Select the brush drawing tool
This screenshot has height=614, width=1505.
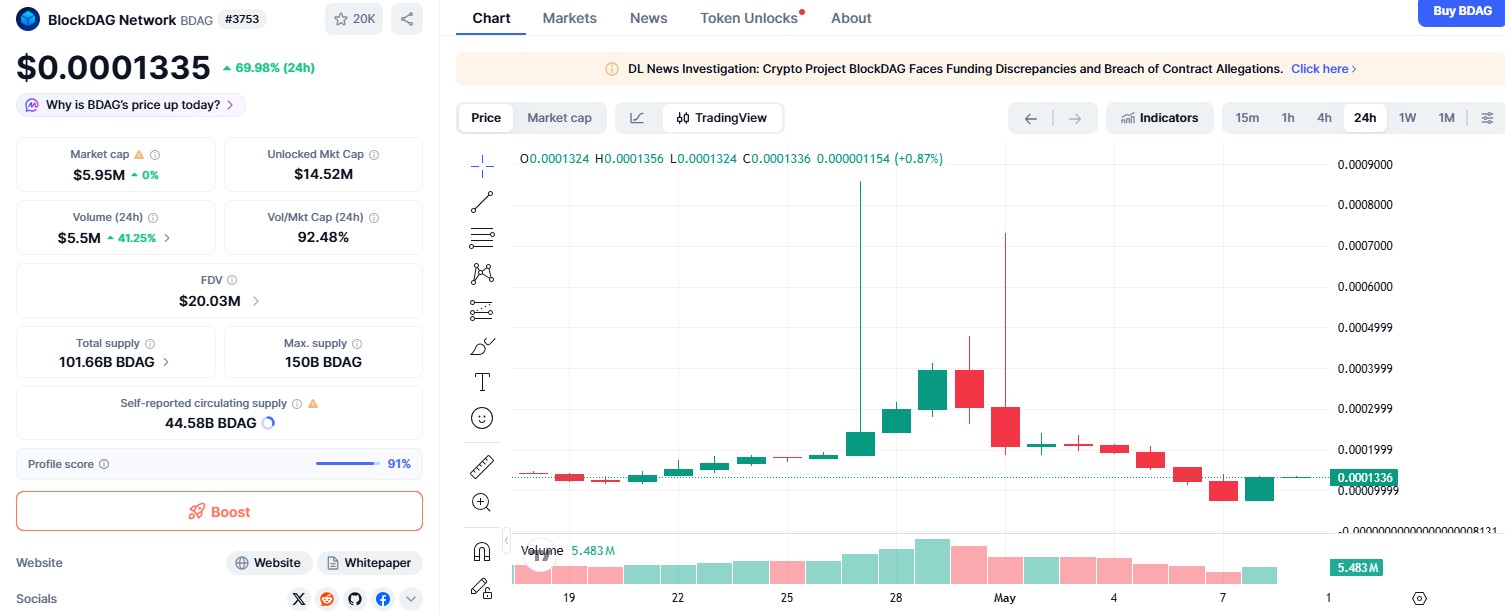[x=482, y=346]
